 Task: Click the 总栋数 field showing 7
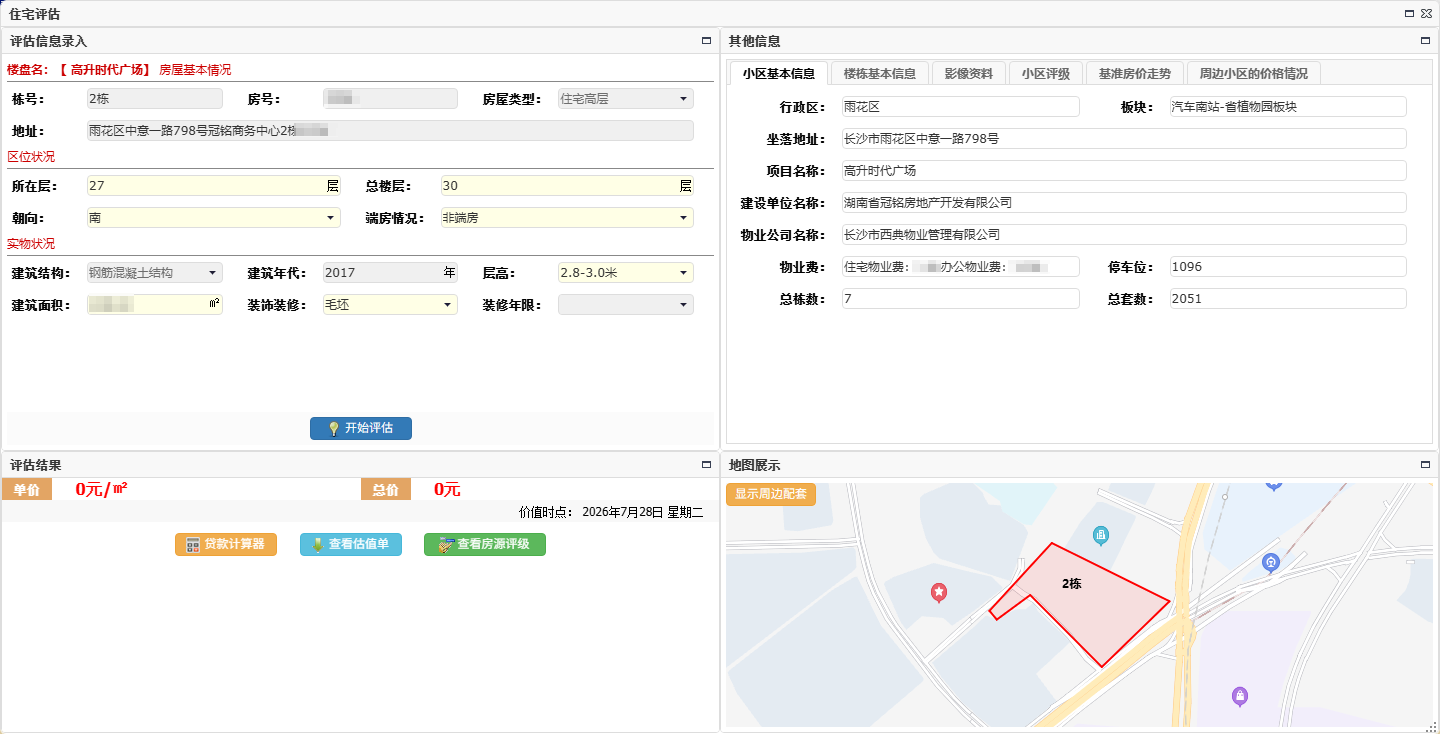961,299
